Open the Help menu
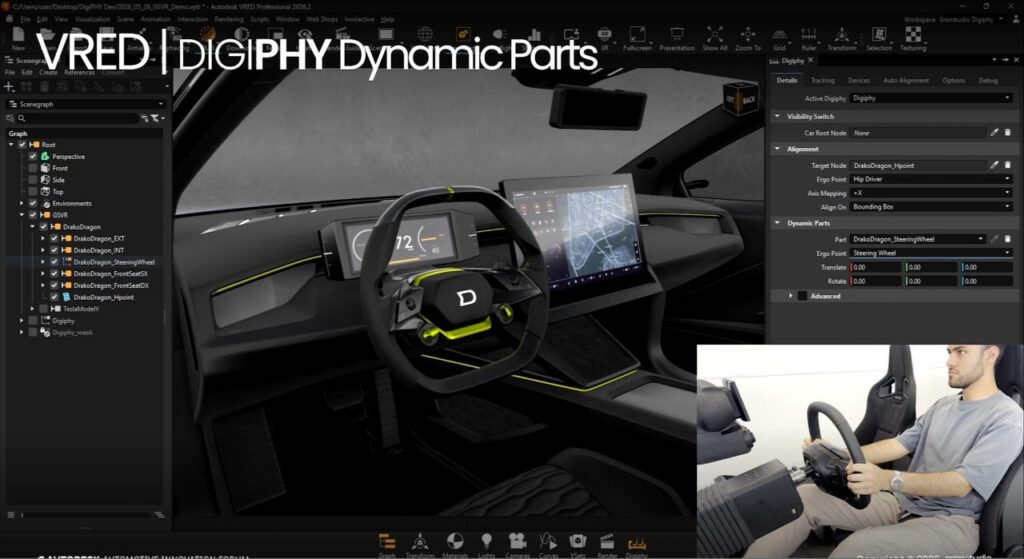The width and height of the screenshot is (1024, 559). click(387, 19)
